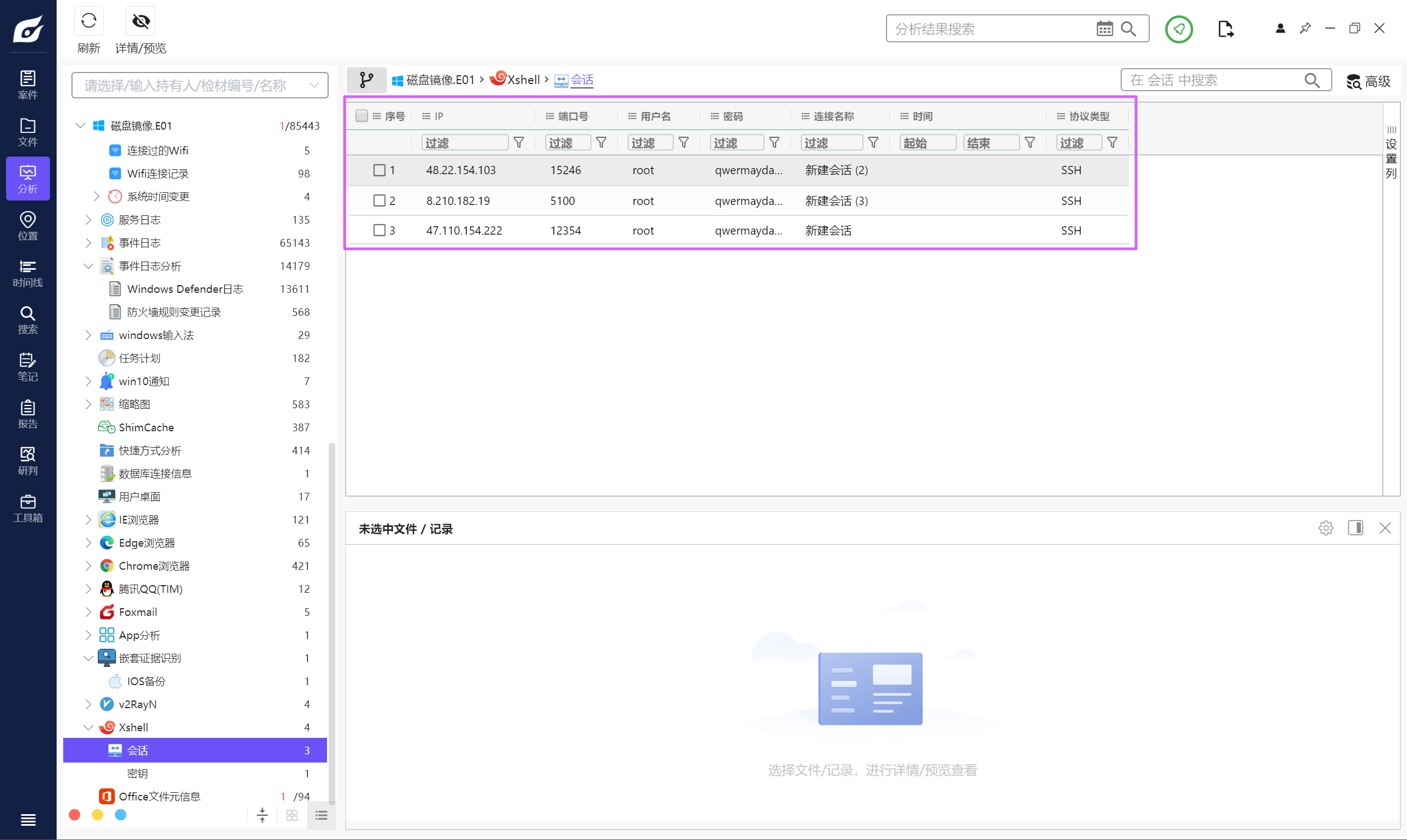Open the 文件 sidebar section
The width and height of the screenshot is (1407, 840).
(27, 132)
